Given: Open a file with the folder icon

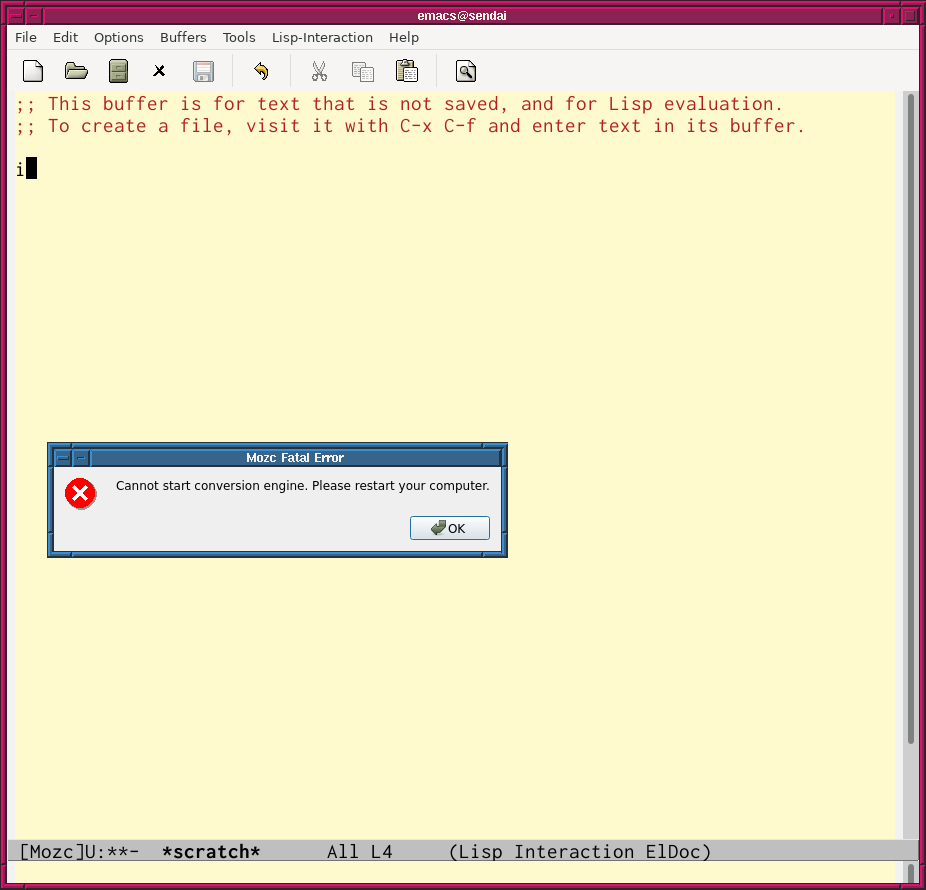Looking at the screenshot, I should point(76,71).
